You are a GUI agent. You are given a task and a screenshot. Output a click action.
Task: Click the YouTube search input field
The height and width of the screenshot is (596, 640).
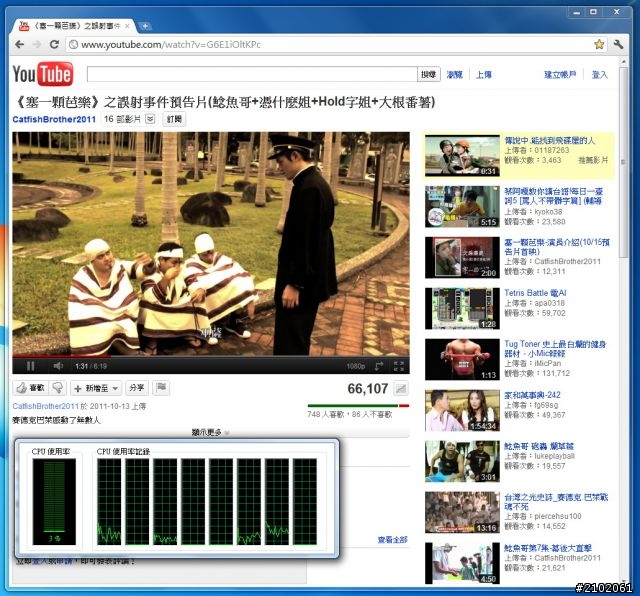tap(252, 74)
